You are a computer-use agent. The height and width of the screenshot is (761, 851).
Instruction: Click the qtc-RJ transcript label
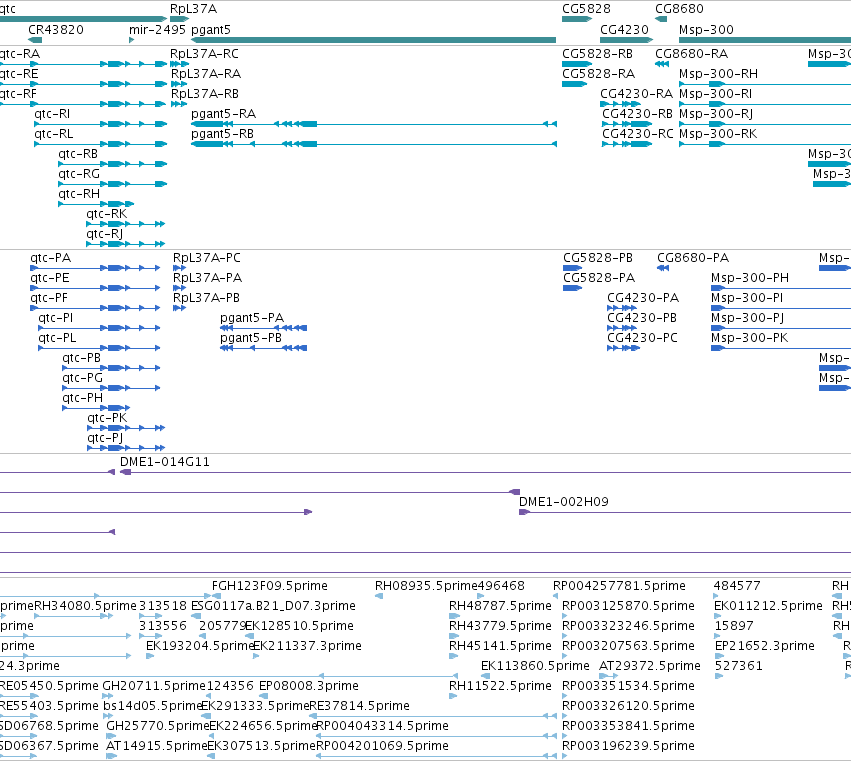pyautogui.click(x=105, y=234)
